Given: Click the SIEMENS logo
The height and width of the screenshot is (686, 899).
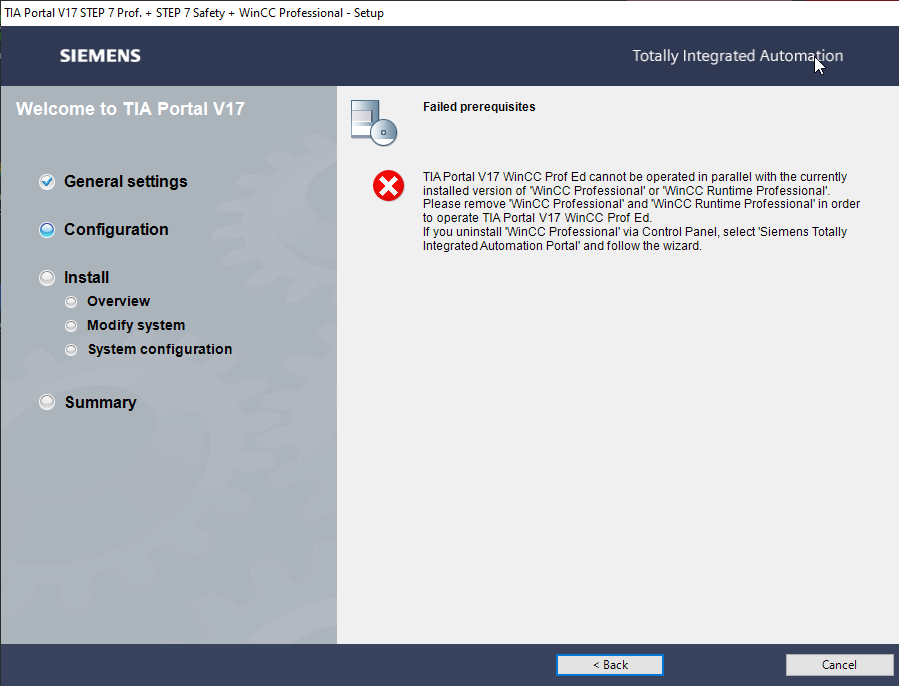Looking at the screenshot, I should (100, 56).
